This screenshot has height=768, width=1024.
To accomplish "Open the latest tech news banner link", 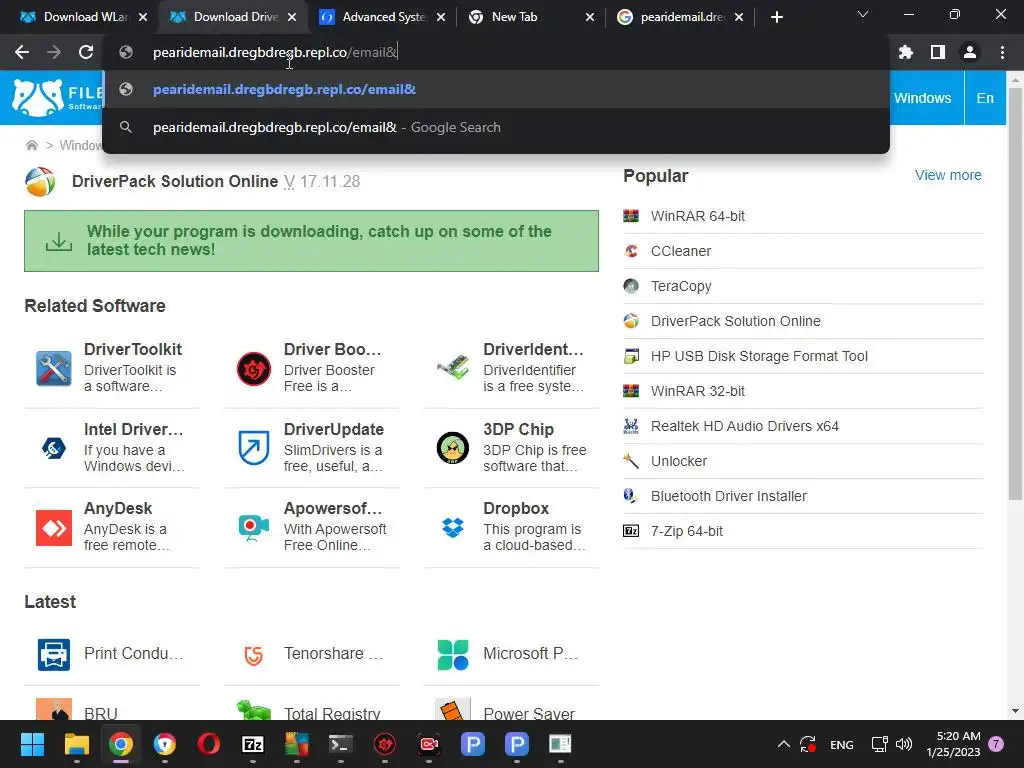I will tap(311, 241).
